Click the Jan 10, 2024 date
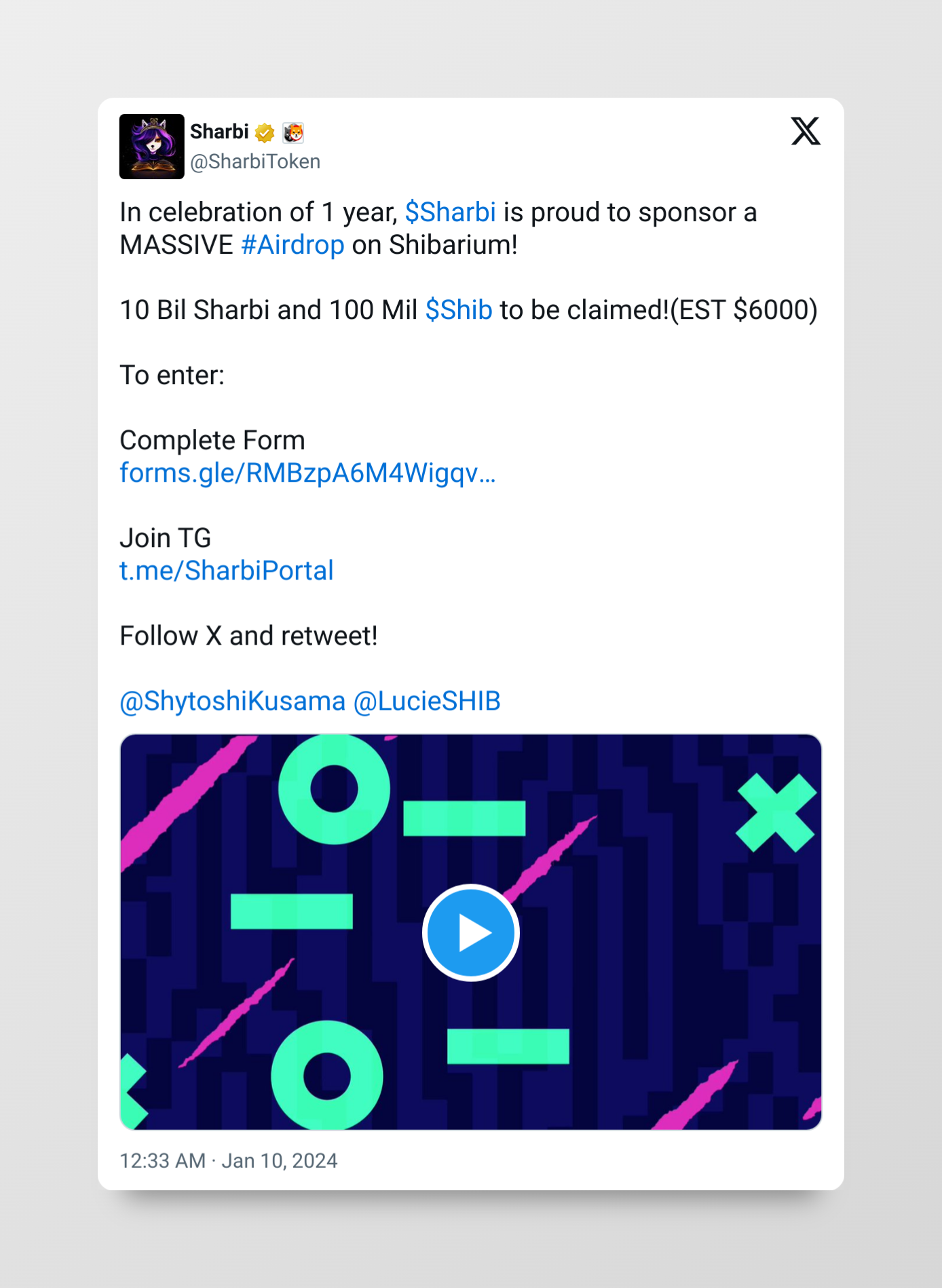Viewport: 942px width, 1288px height. click(280, 1161)
